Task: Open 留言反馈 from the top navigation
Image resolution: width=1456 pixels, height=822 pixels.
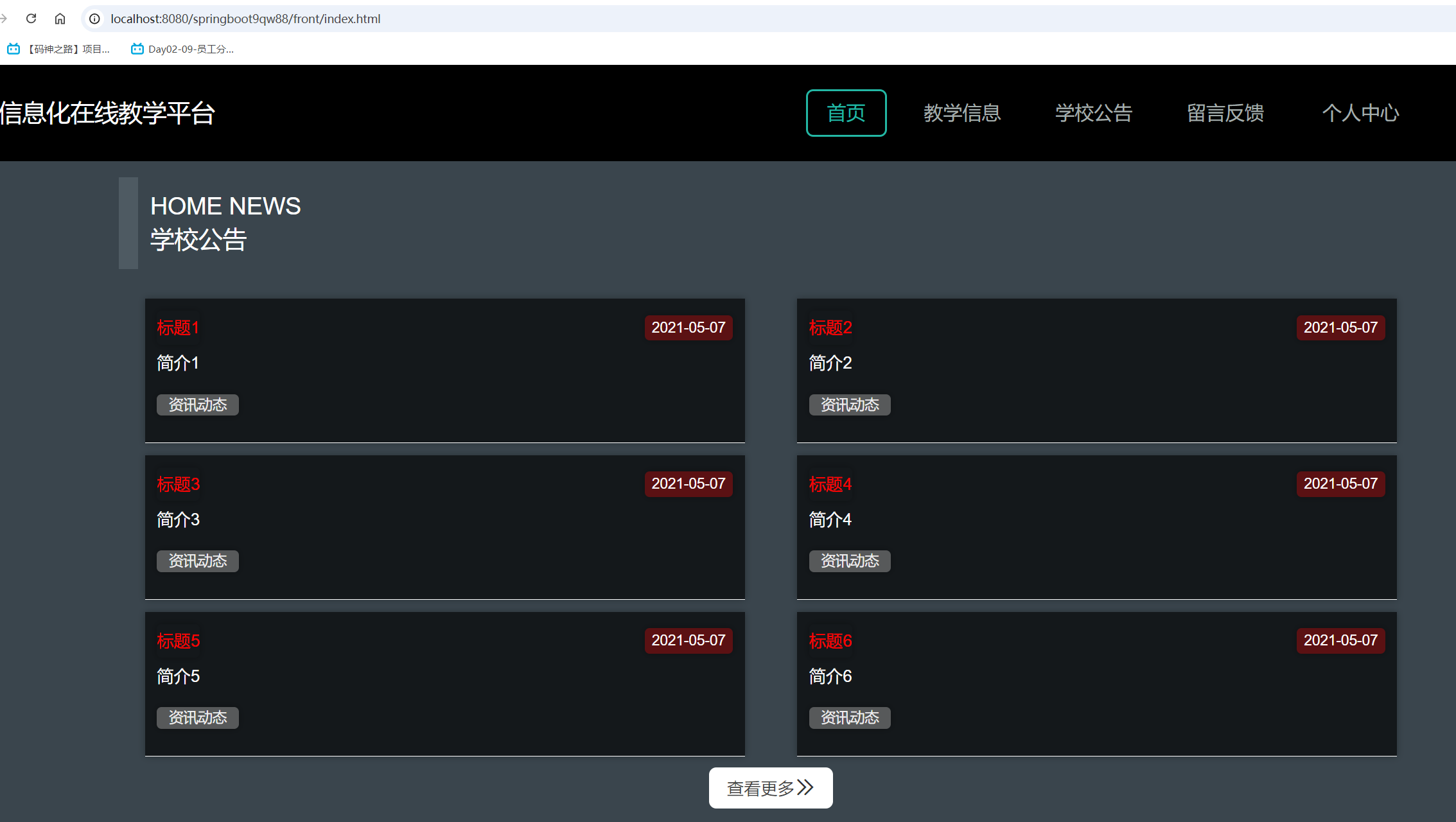Action: point(1224,113)
